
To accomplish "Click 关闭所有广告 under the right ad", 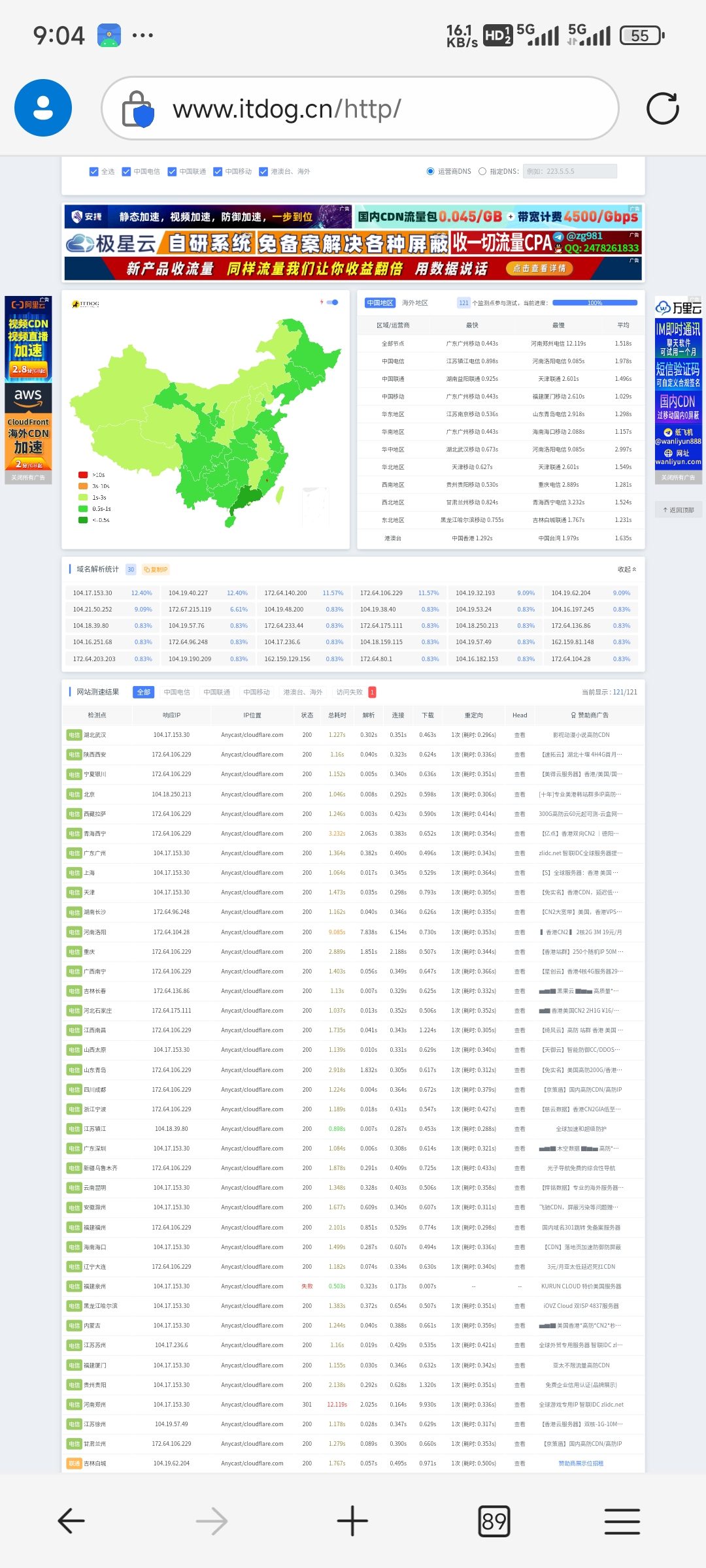I will click(679, 478).
